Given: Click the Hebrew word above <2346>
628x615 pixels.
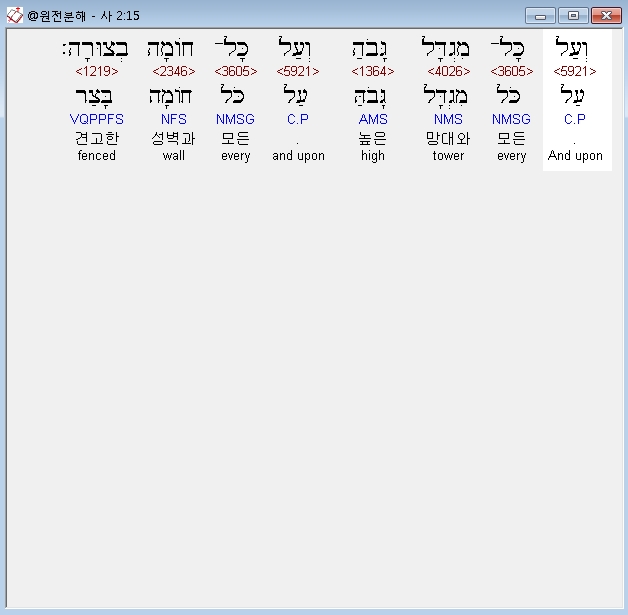Looking at the screenshot, I should [x=171, y=49].
